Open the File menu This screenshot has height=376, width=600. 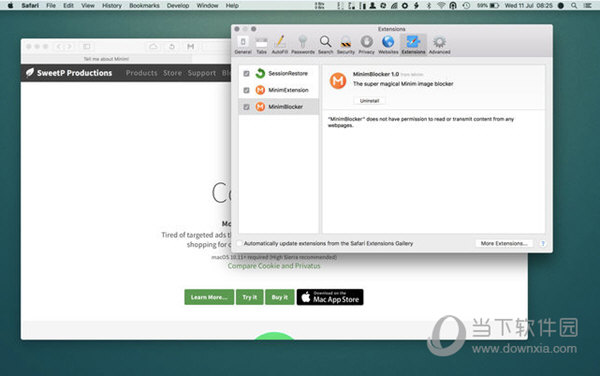51,5
